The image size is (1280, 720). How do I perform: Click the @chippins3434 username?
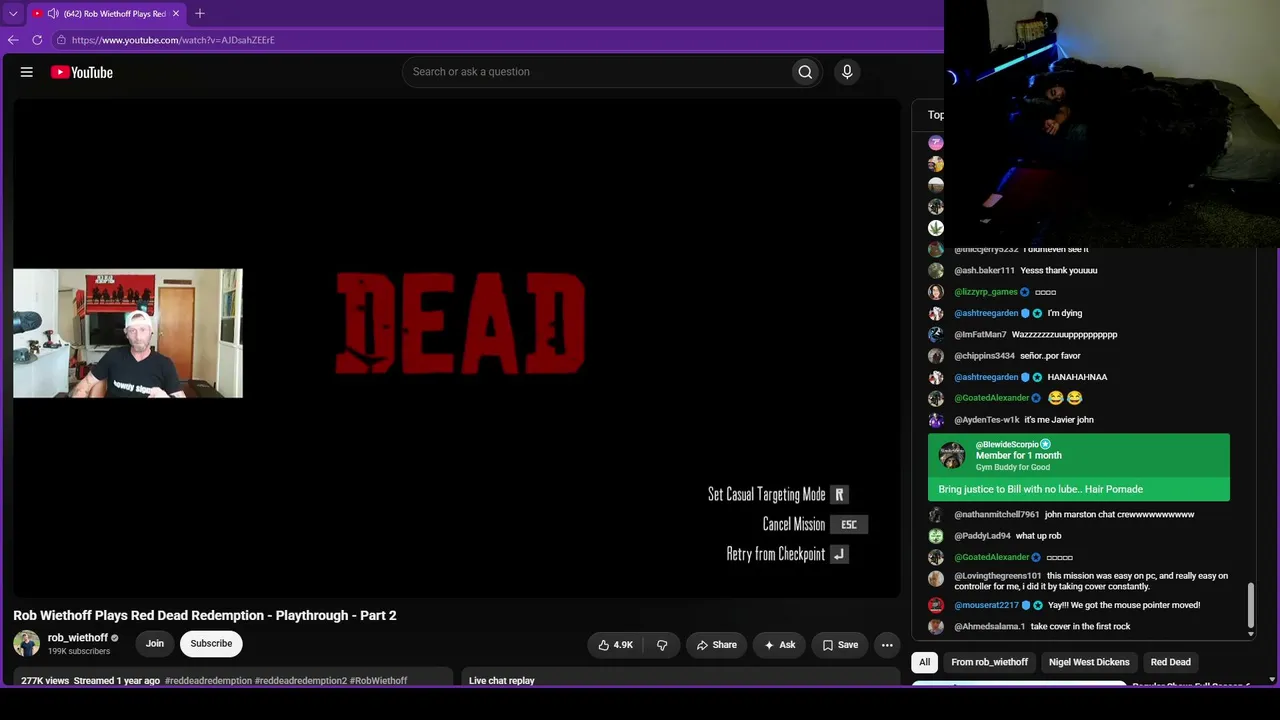click(x=984, y=356)
